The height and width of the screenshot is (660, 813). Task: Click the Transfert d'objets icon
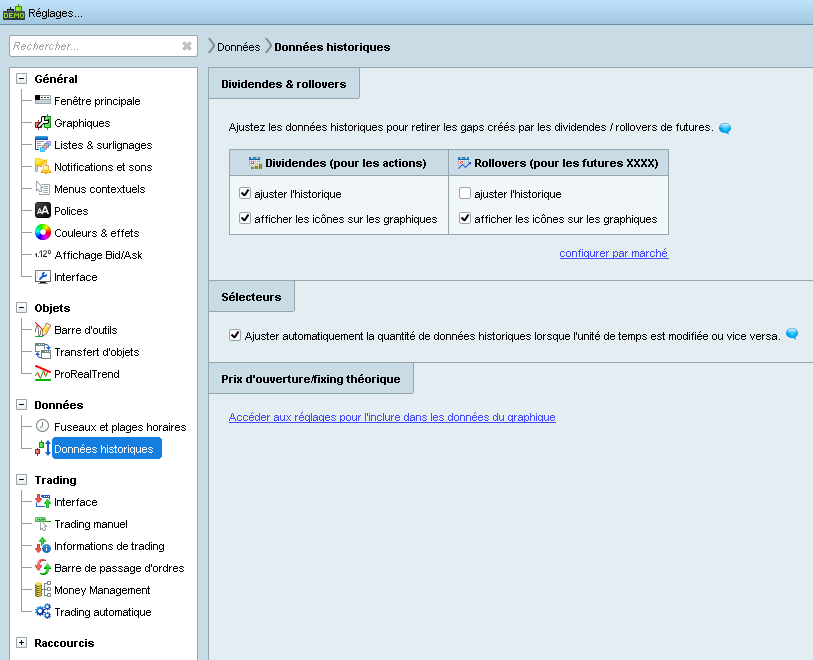click(43, 352)
